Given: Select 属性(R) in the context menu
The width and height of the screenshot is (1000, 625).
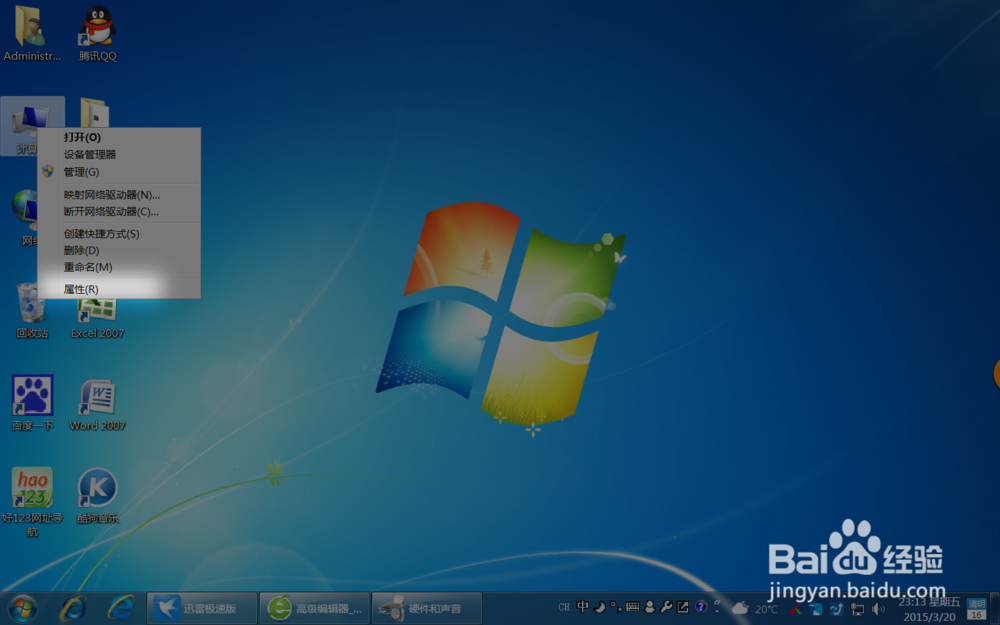Looking at the screenshot, I should (119, 289).
